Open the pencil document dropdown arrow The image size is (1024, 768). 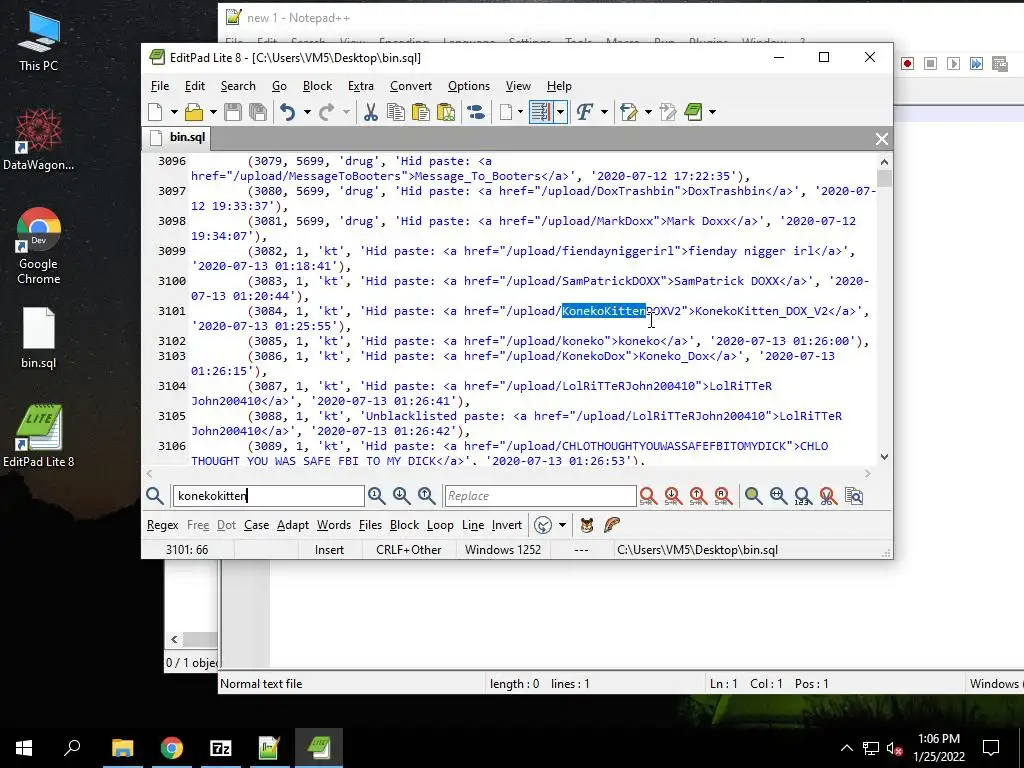[648, 112]
